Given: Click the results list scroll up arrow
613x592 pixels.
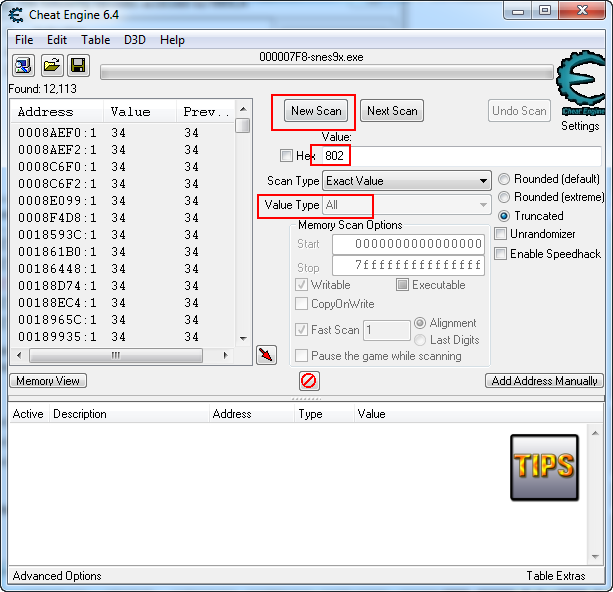Looking at the screenshot, I should (243, 109).
